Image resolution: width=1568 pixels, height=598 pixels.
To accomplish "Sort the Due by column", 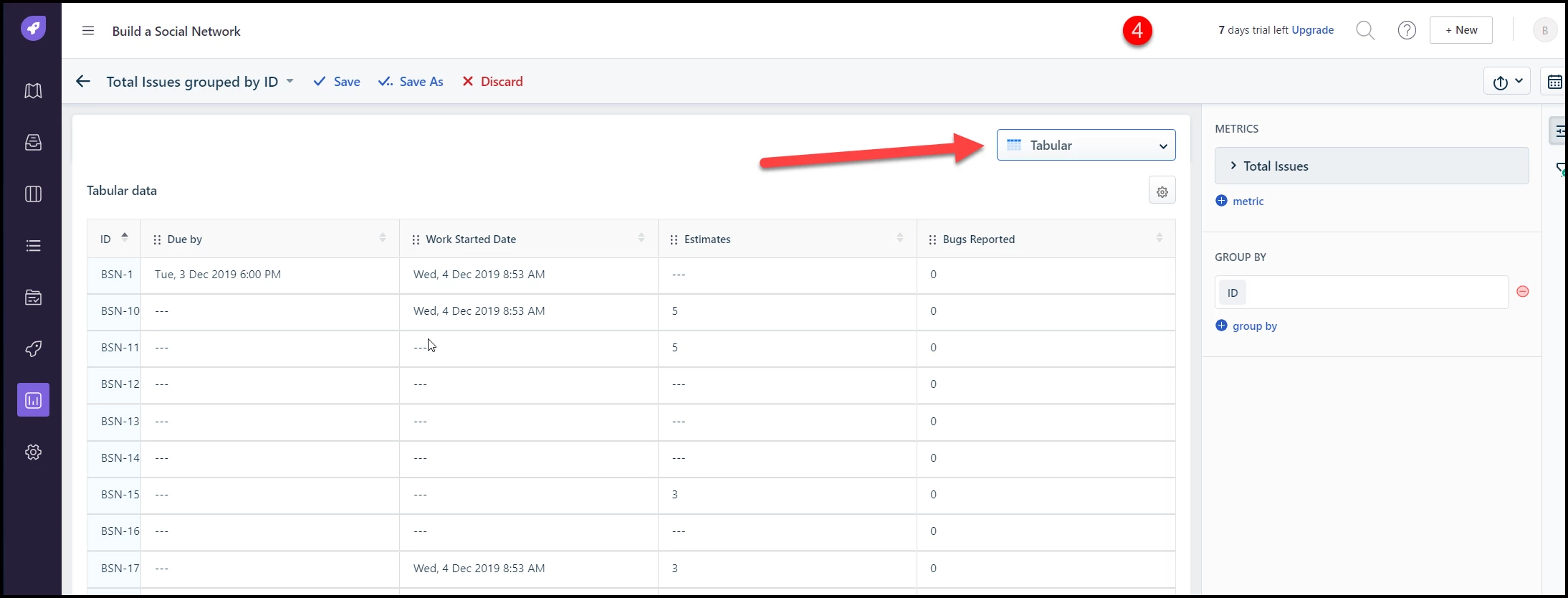I will click(x=383, y=238).
